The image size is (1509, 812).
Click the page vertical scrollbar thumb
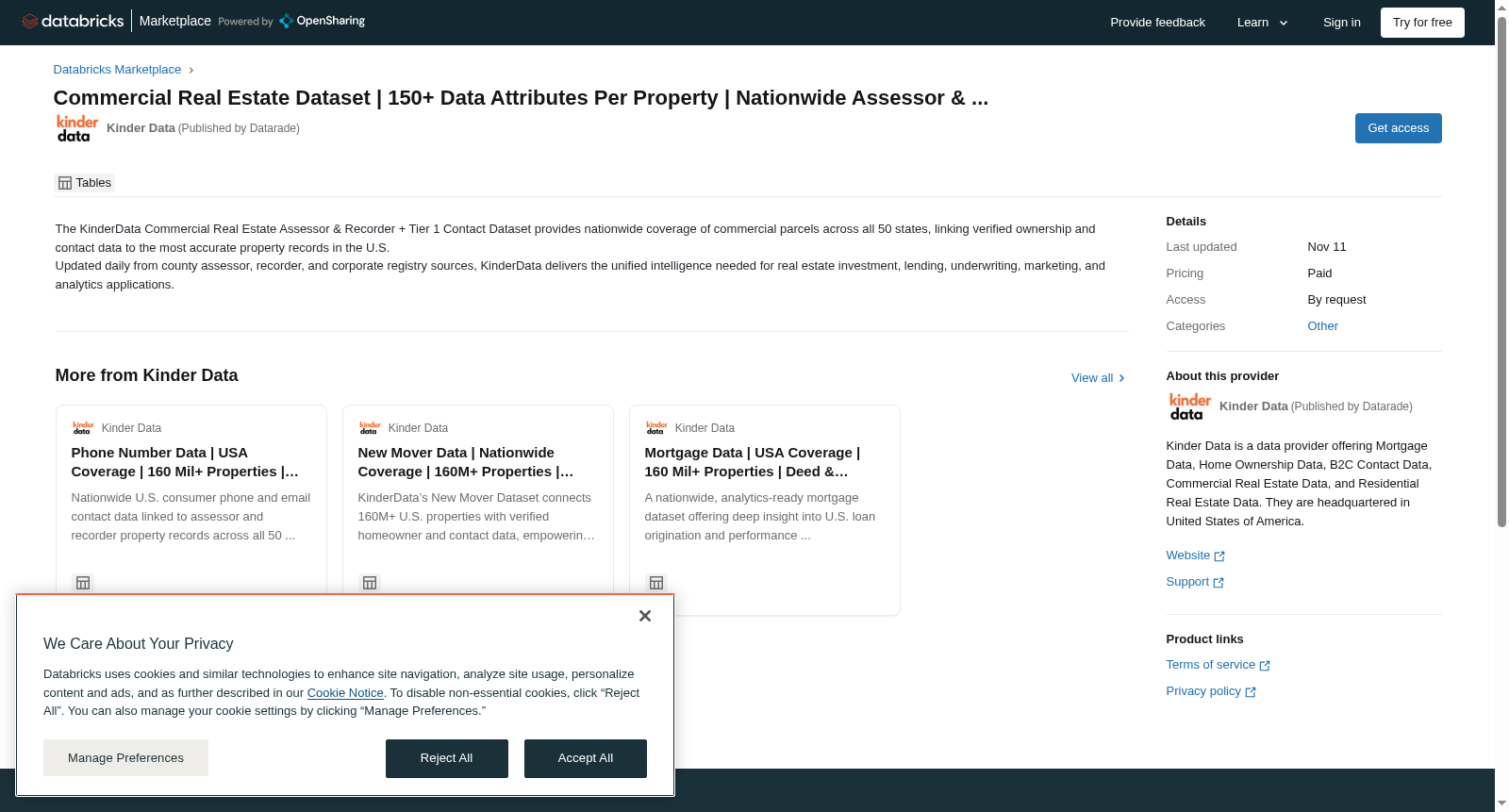click(1501, 272)
